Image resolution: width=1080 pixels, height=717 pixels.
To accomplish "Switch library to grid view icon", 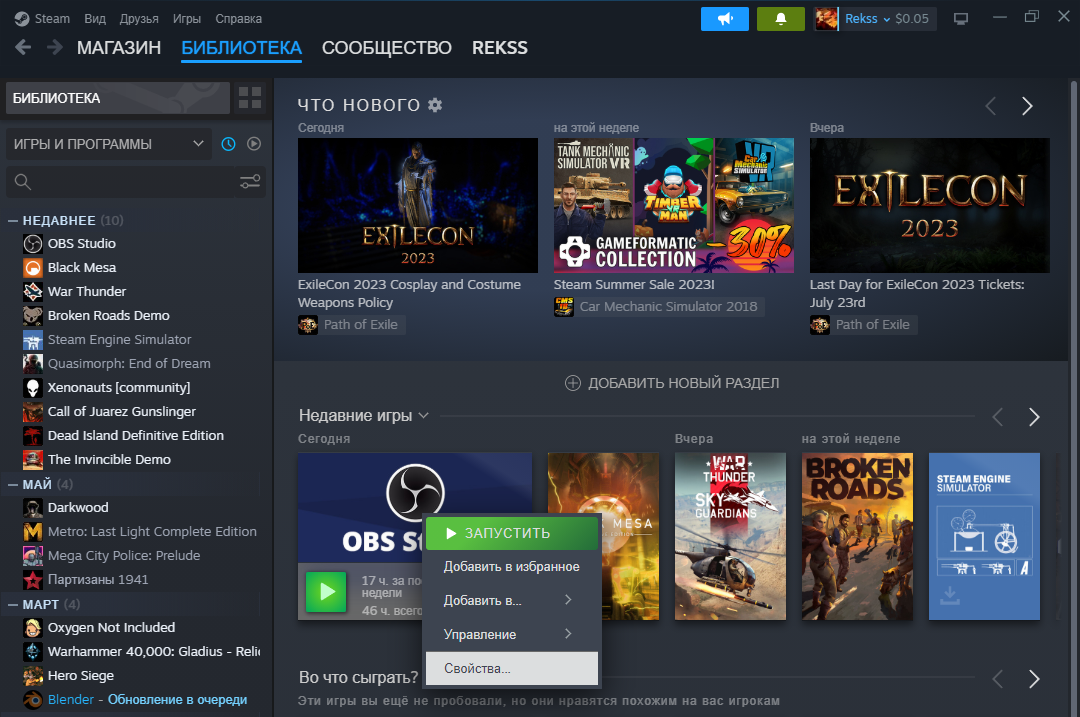I will tap(249, 98).
